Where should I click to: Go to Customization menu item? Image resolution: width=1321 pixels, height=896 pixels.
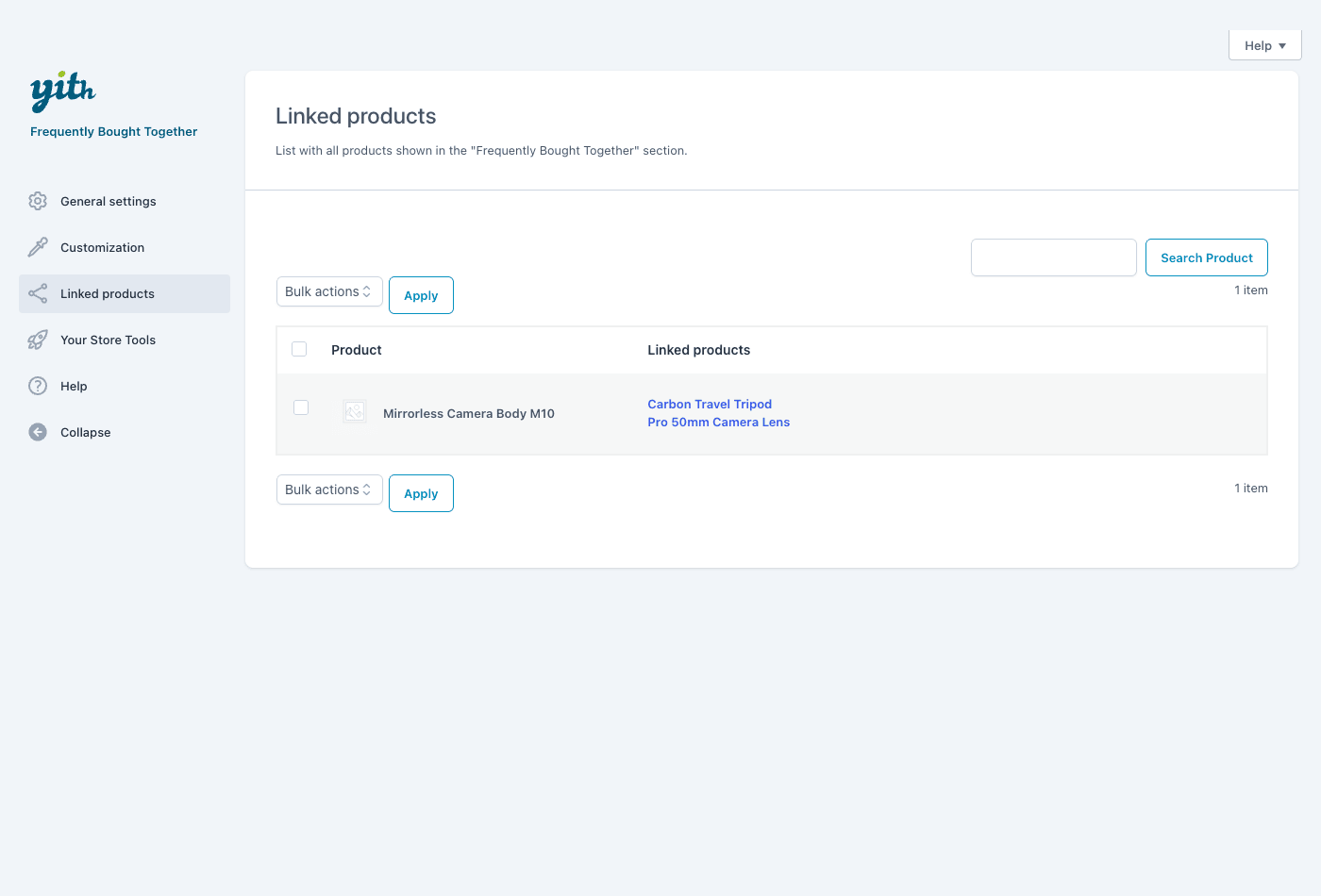125,247
